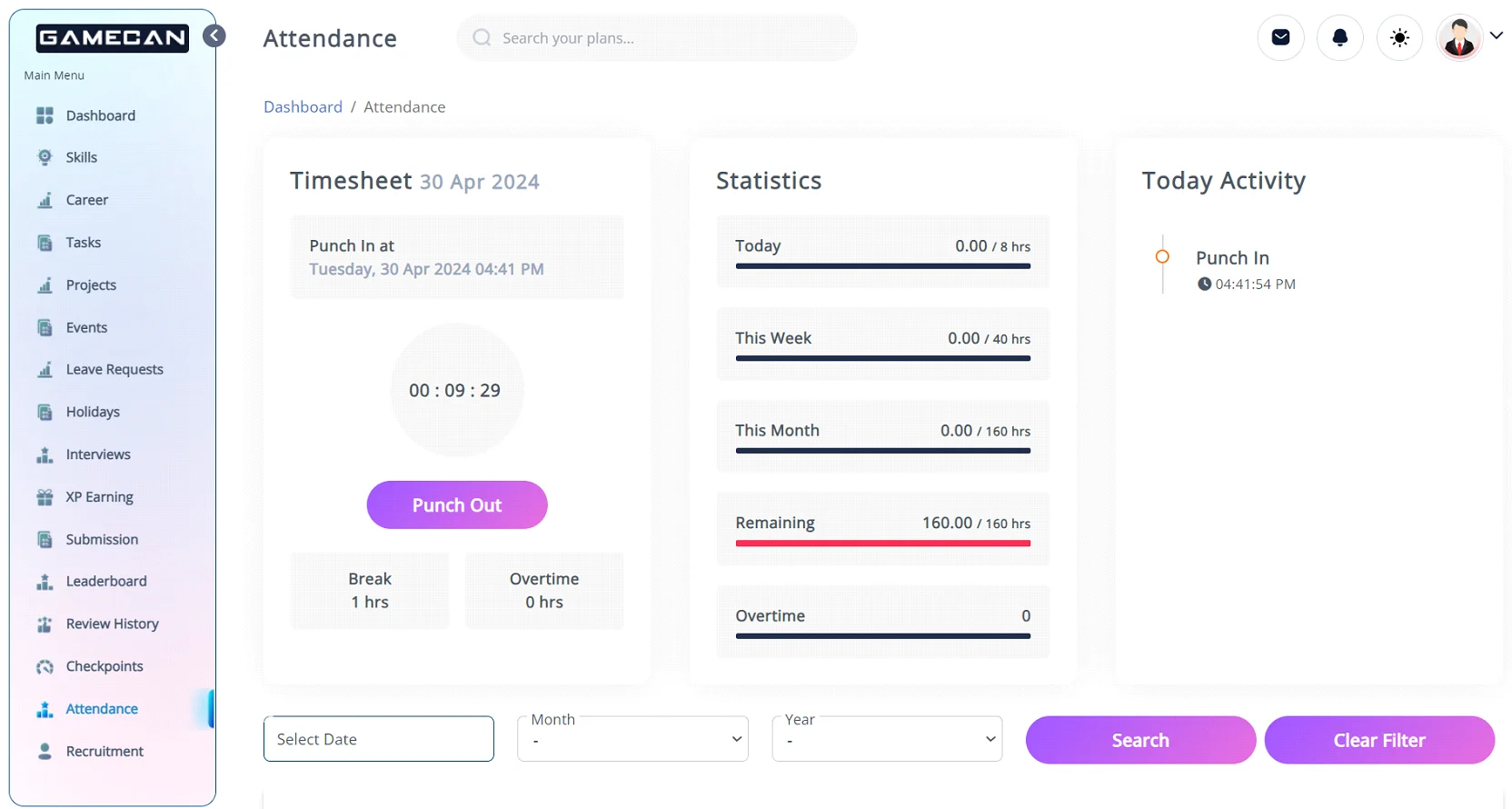Click the Tasks clipboard icon
1512x809 pixels.
coord(45,243)
